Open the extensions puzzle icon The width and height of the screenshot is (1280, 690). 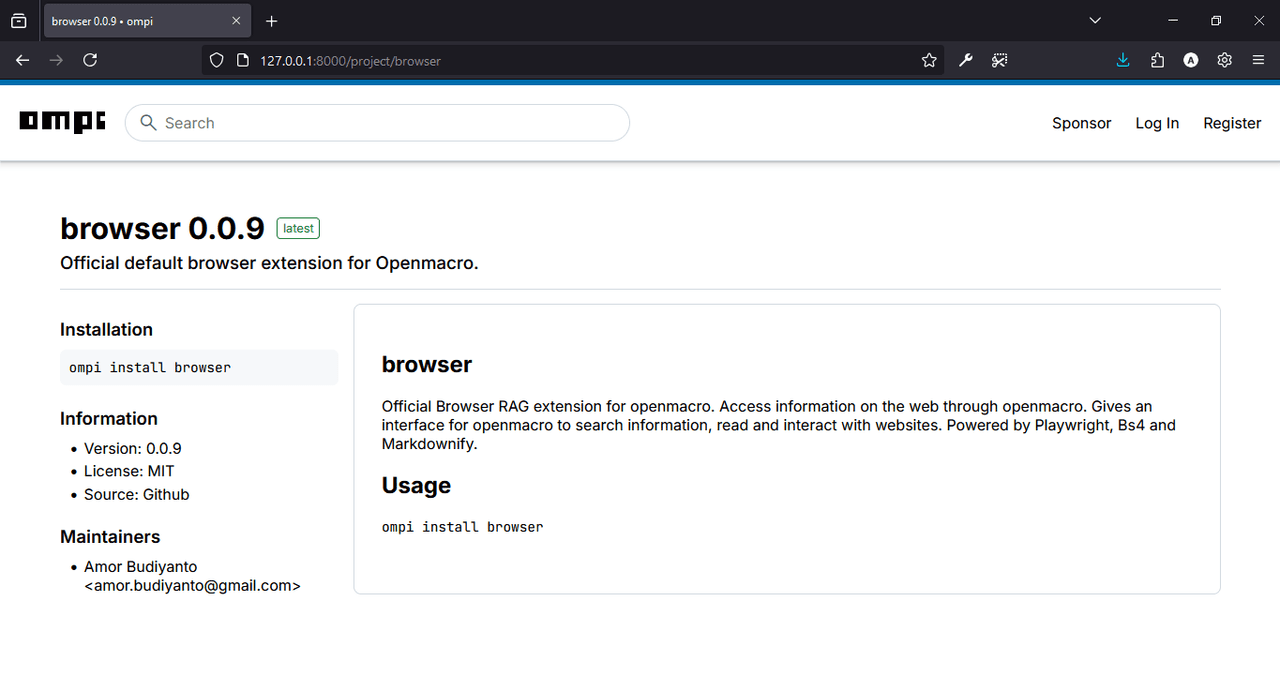[x=1157, y=60]
